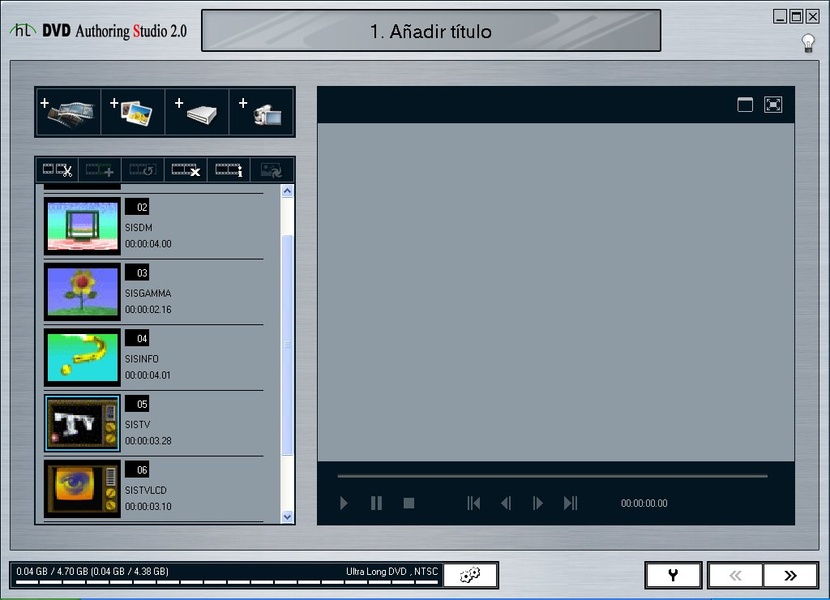Switch preview to windowed mode icon
The height and width of the screenshot is (600, 830).
coord(745,105)
